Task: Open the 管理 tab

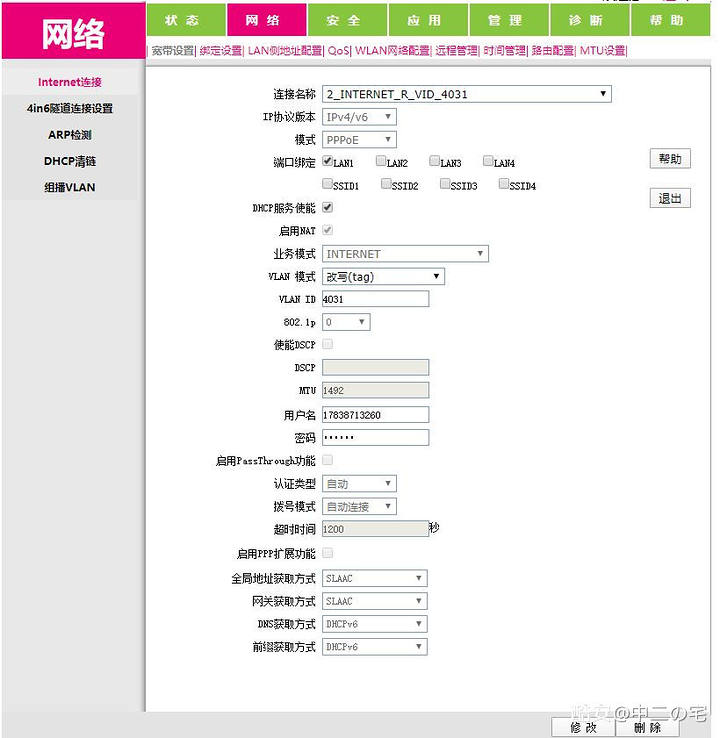Action: pyautogui.click(x=505, y=20)
